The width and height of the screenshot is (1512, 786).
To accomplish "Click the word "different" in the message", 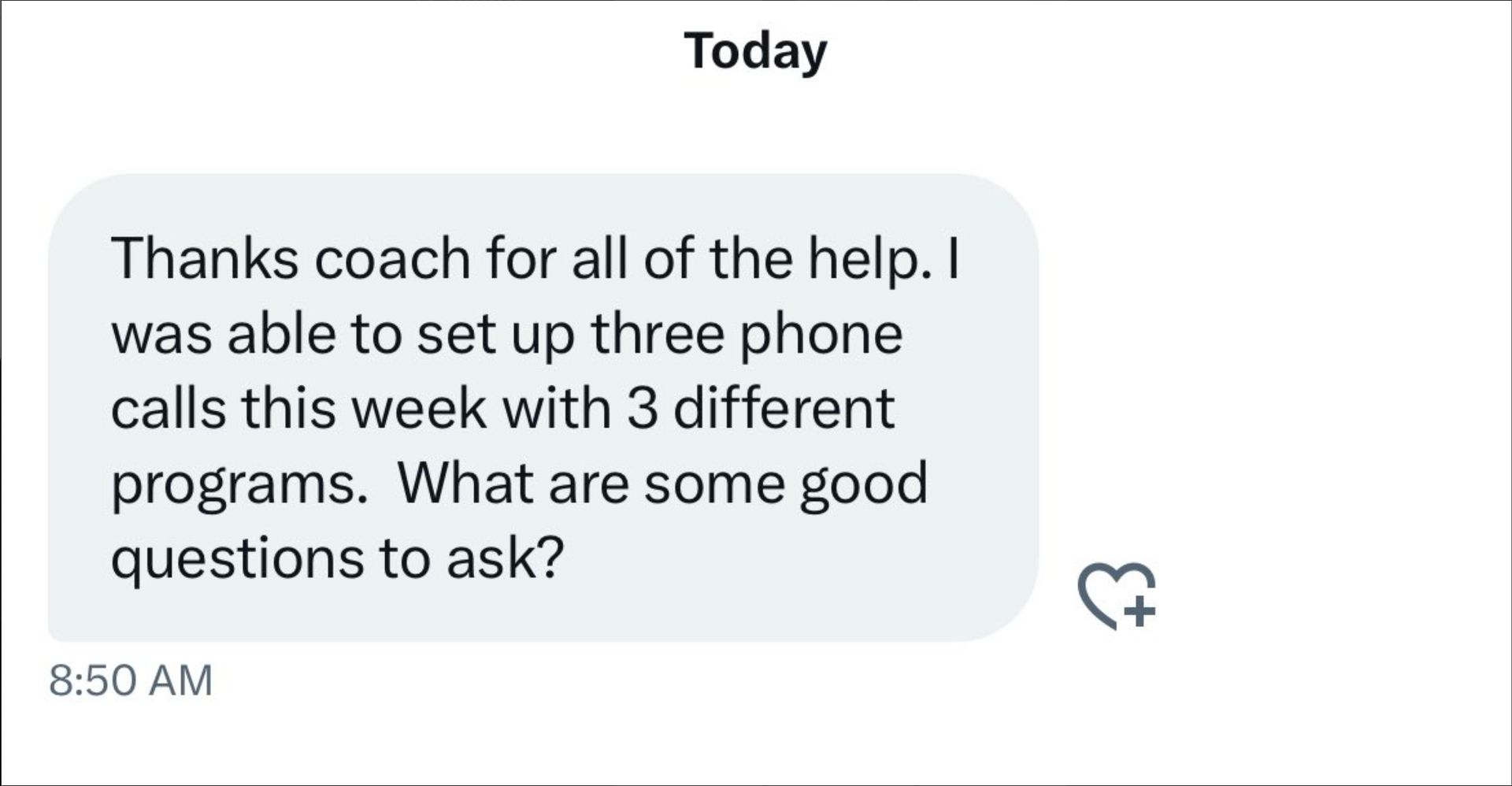I will click(x=784, y=409).
